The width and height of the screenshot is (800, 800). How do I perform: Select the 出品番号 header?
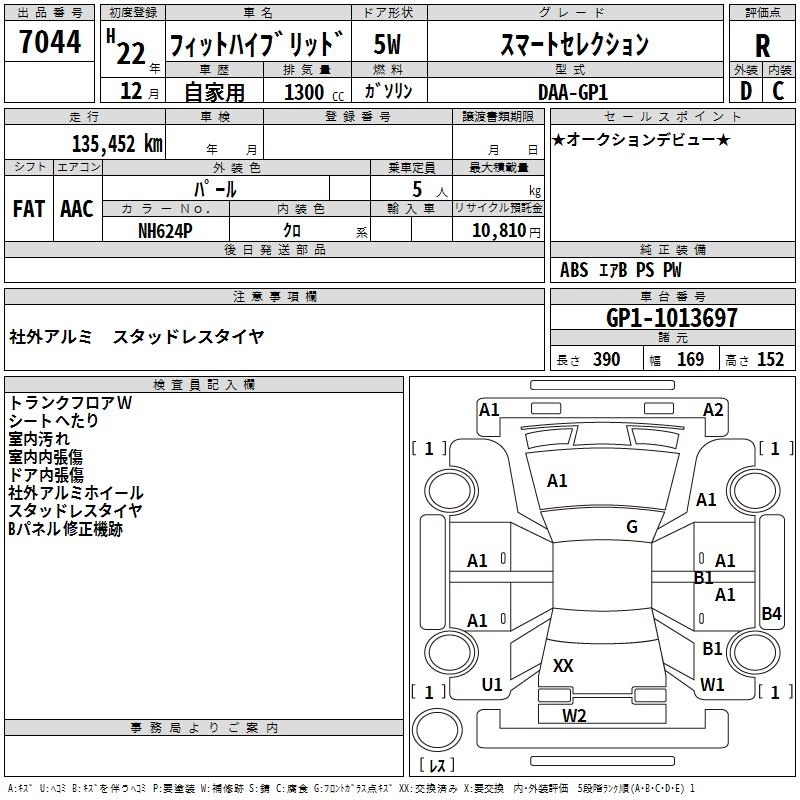point(49,13)
